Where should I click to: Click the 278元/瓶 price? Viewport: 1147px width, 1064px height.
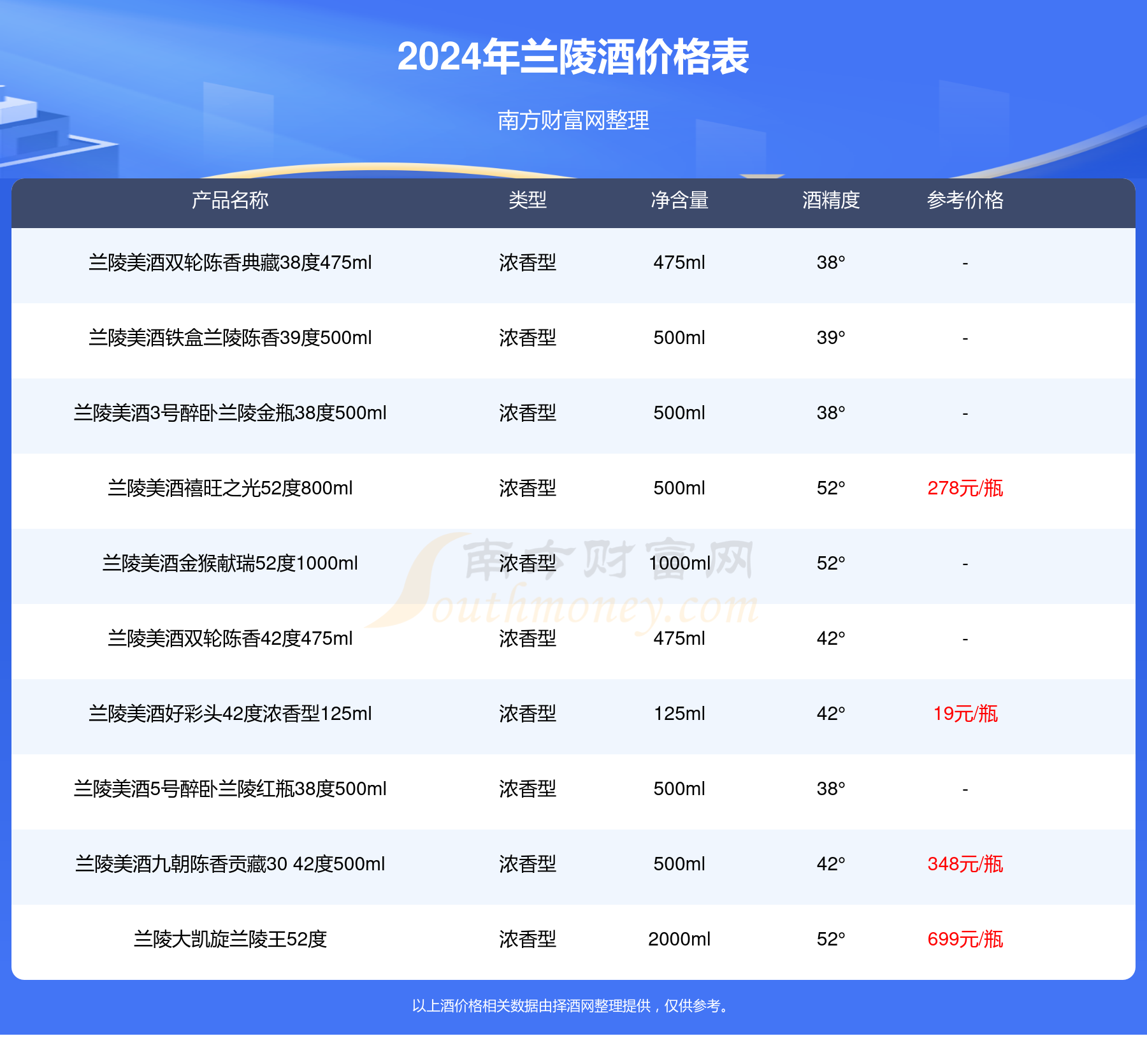(965, 488)
